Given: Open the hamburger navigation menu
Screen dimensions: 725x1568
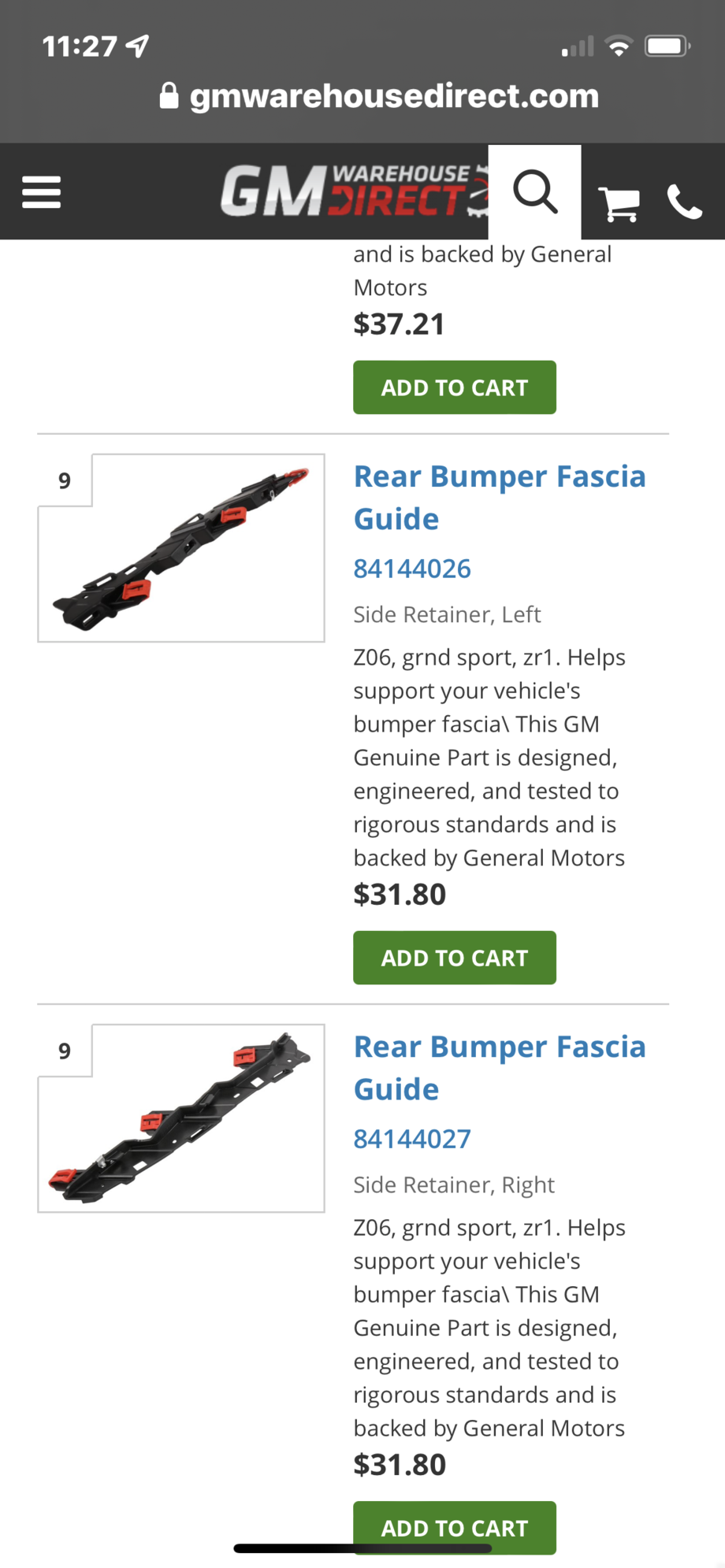Looking at the screenshot, I should tap(41, 191).
